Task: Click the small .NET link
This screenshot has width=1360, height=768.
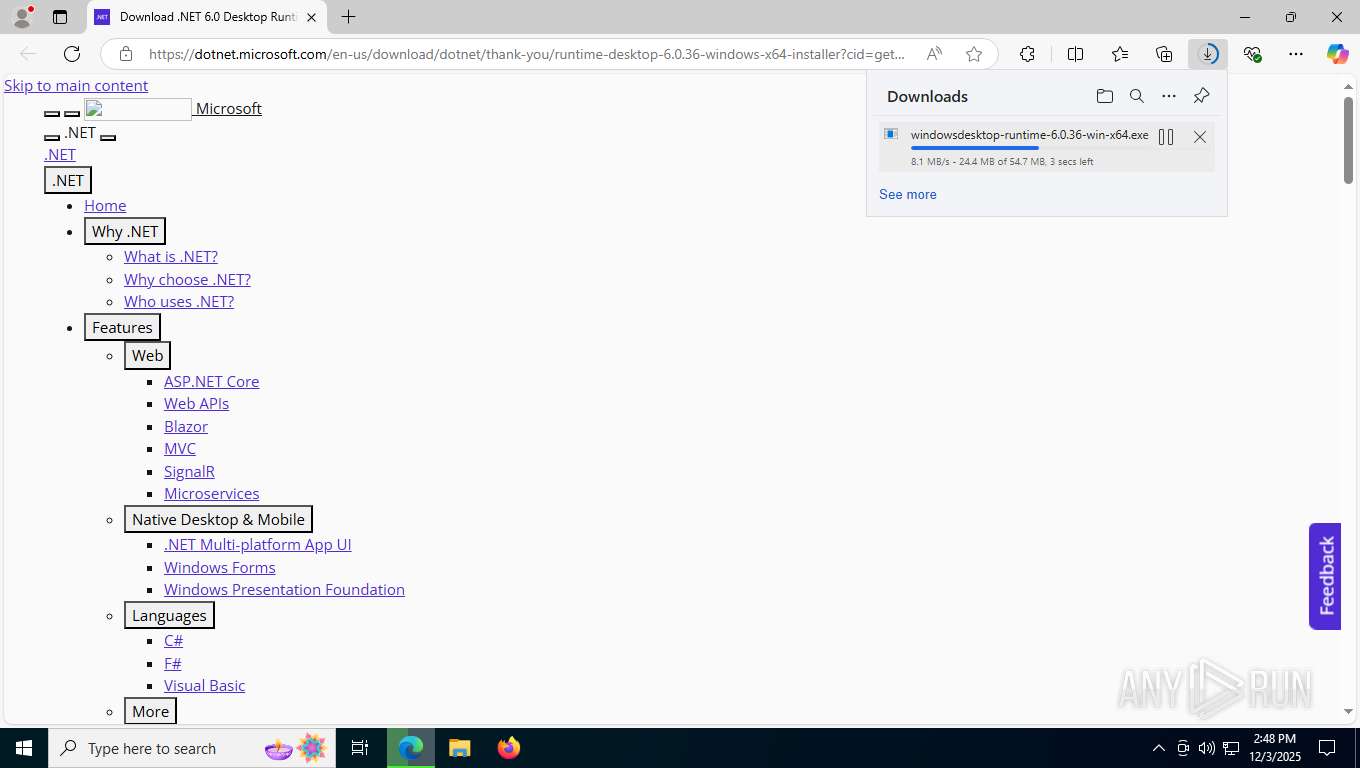Action: (60, 154)
